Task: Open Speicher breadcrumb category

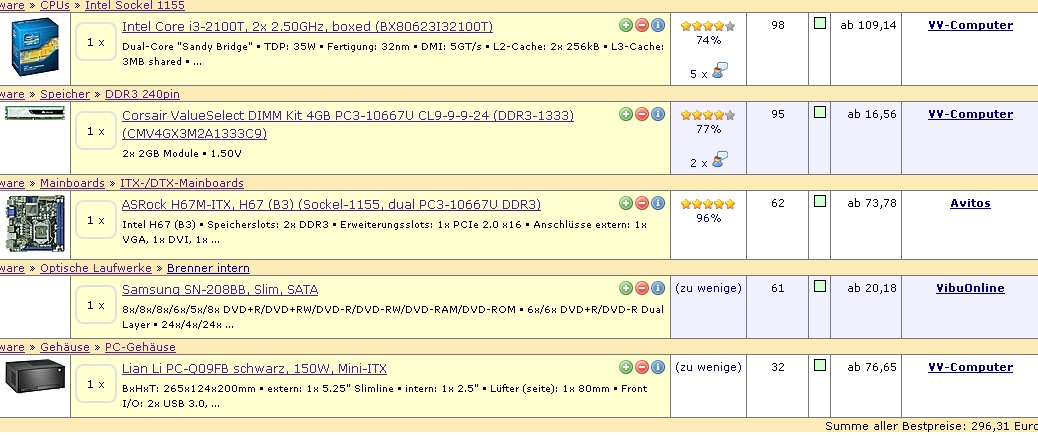Action: (65, 94)
